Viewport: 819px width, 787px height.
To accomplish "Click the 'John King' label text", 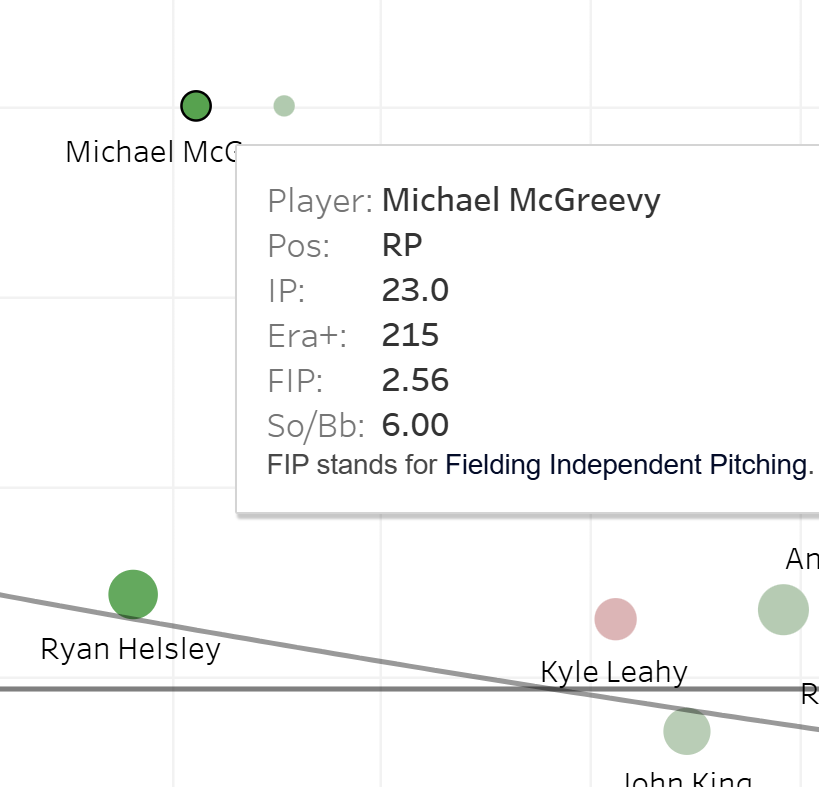I will click(x=686, y=780).
